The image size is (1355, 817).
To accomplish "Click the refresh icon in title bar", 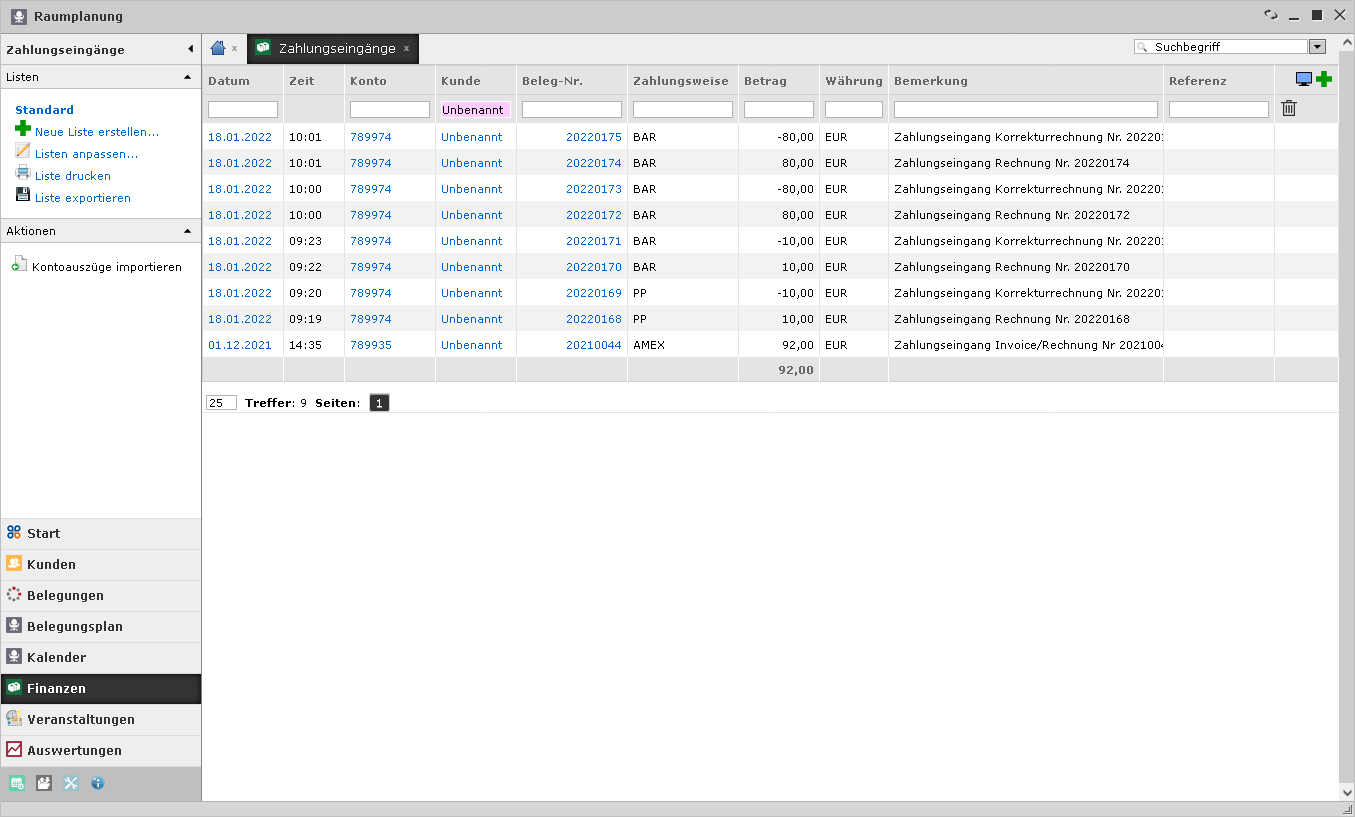I will tap(1271, 15).
